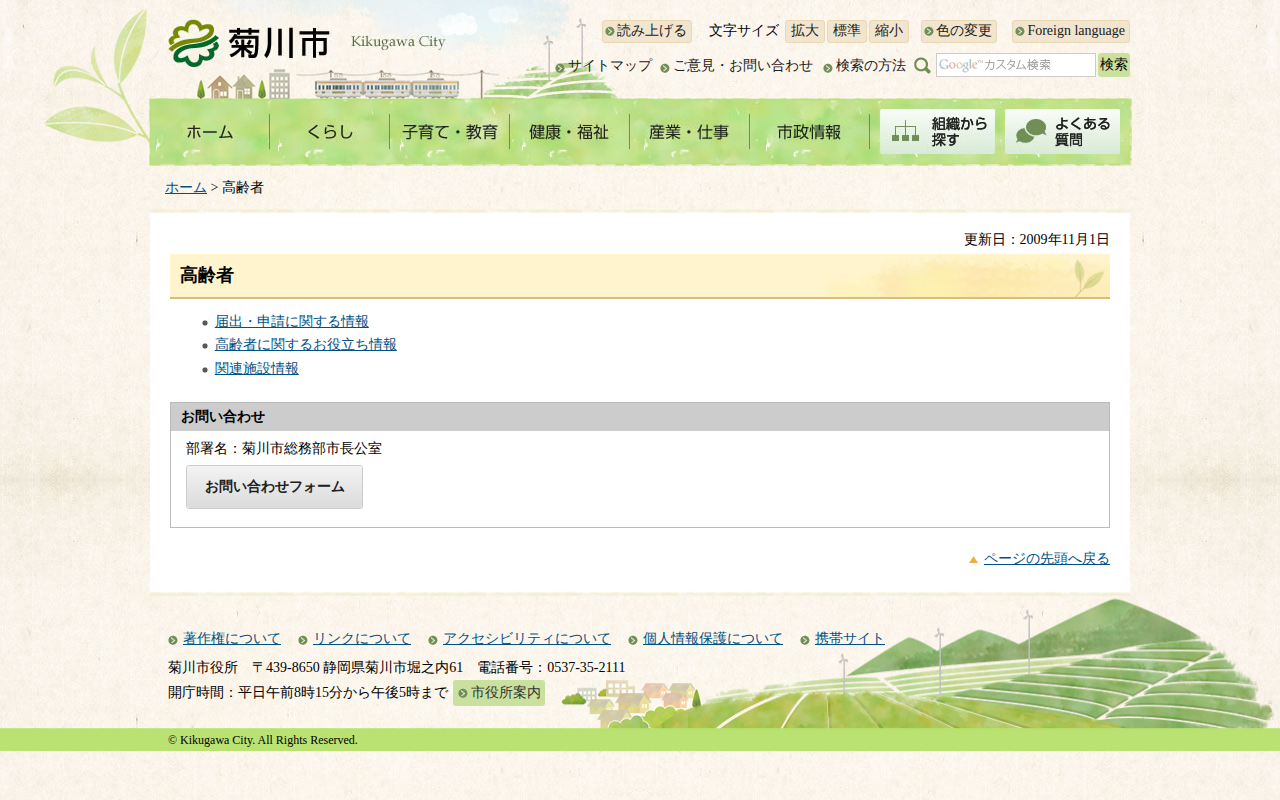Select 健康・福祉 in main navigation
The height and width of the screenshot is (800, 1280).
tap(570, 132)
